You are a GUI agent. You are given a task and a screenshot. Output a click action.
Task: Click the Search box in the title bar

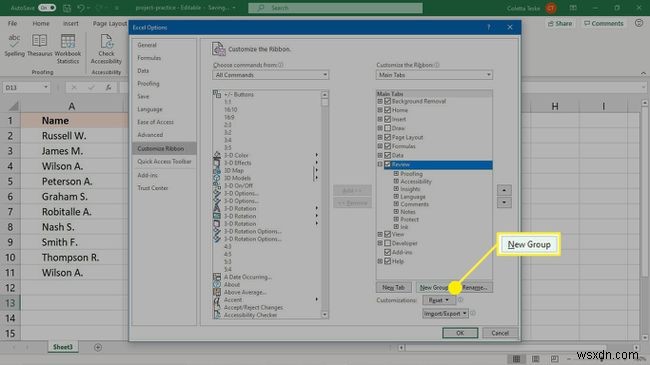pos(335,8)
